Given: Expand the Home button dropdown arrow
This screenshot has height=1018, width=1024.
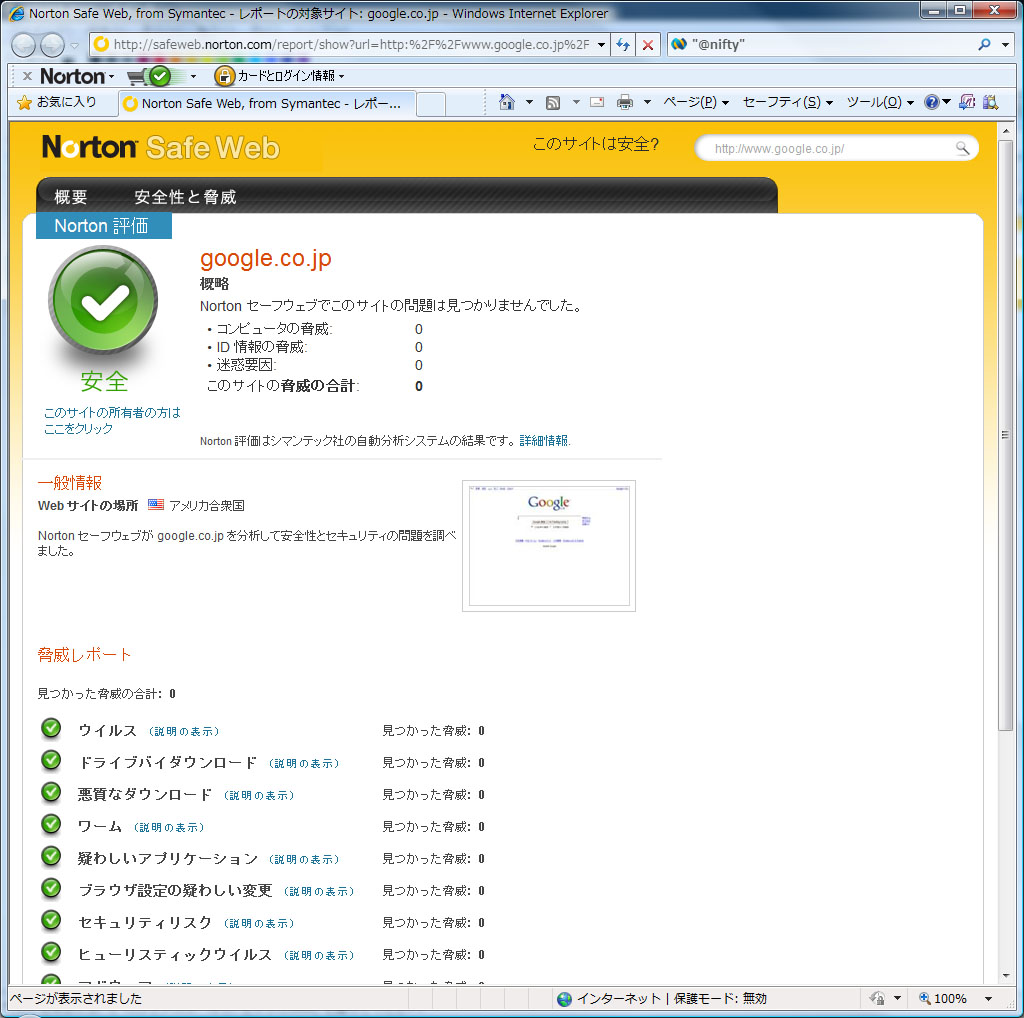Looking at the screenshot, I should [529, 102].
